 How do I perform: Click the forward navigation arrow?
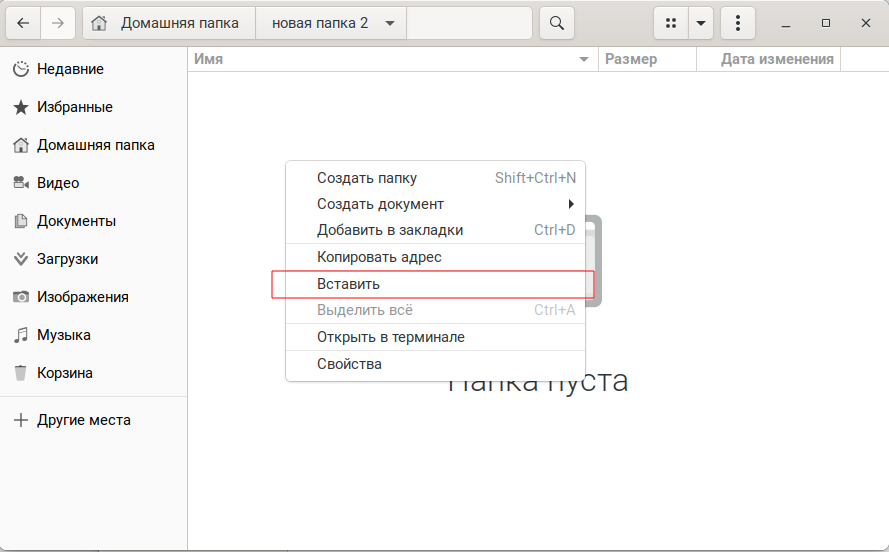pyautogui.click(x=58, y=23)
